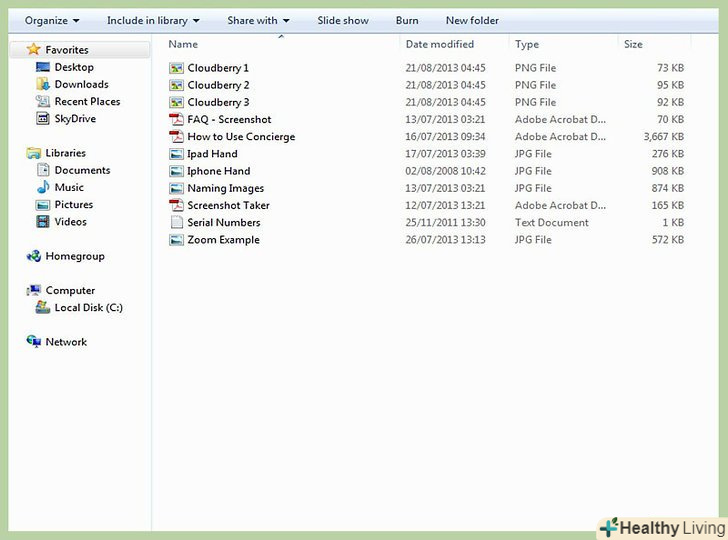728x540 pixels.
Task: Select the FAQ - Screenshot PDF icon
Action: pos(176,120)
